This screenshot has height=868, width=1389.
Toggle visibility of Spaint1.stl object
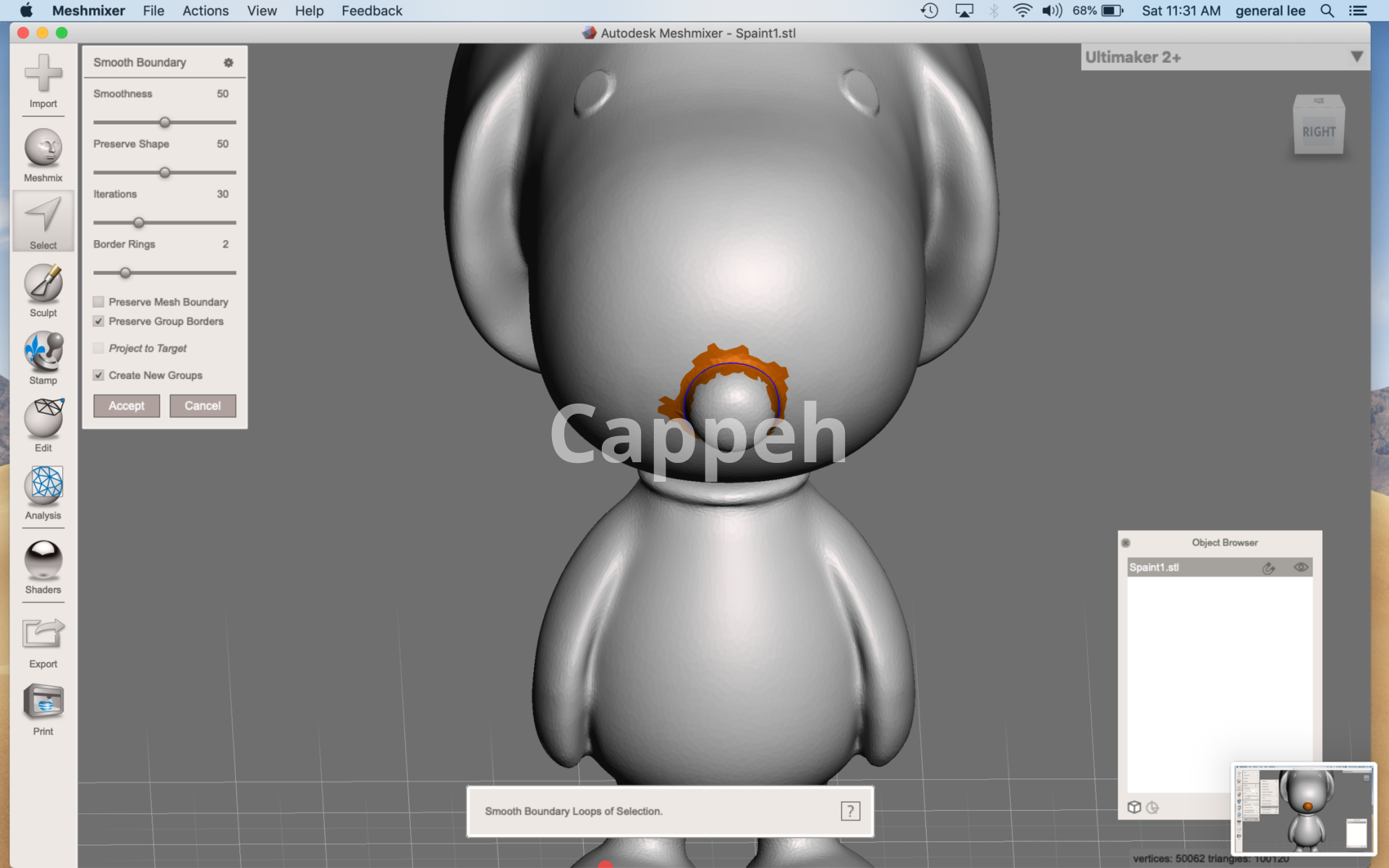click(x=1300, y=567)
